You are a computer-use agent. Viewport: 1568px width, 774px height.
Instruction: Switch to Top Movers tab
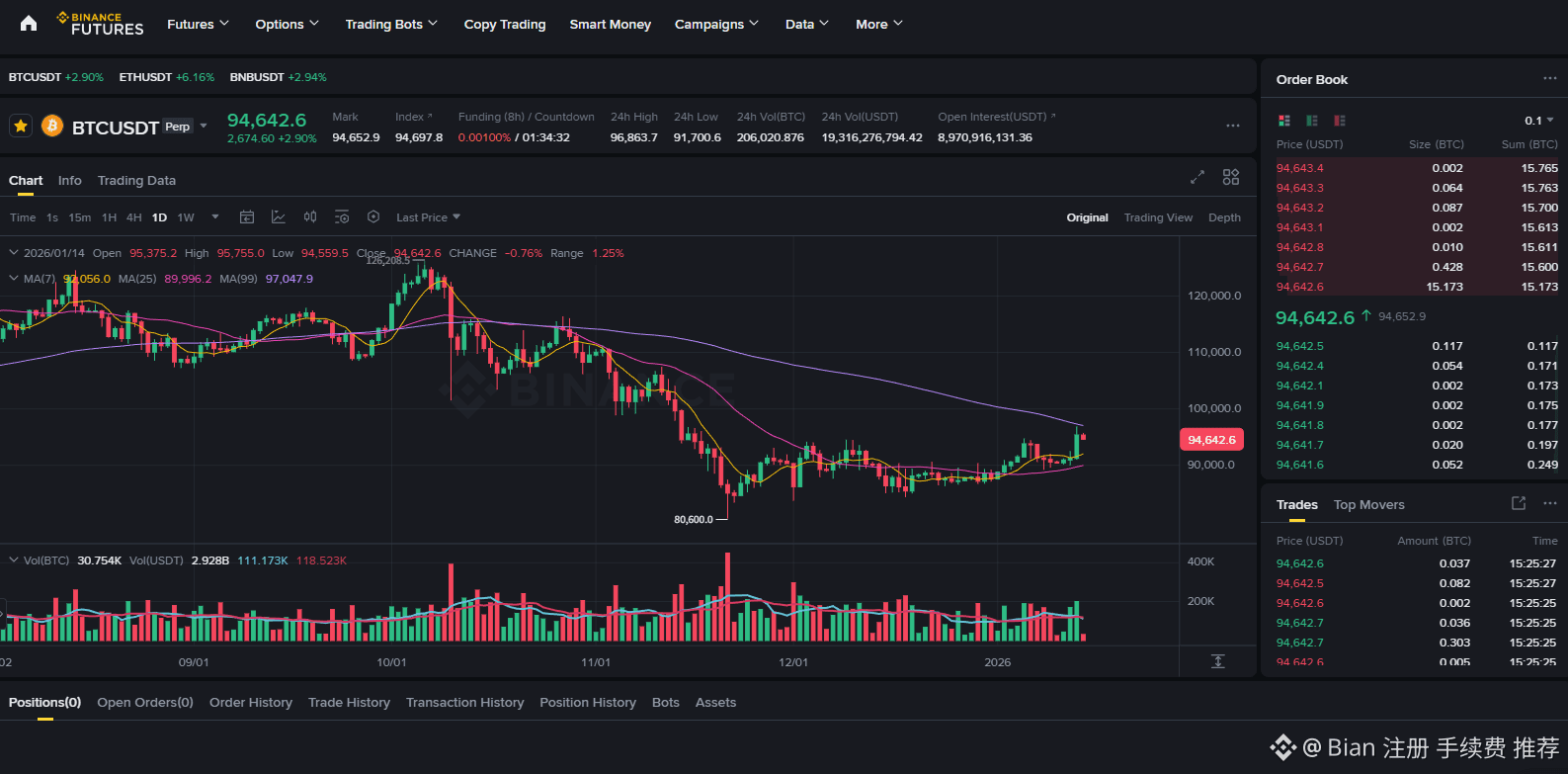1369,504
